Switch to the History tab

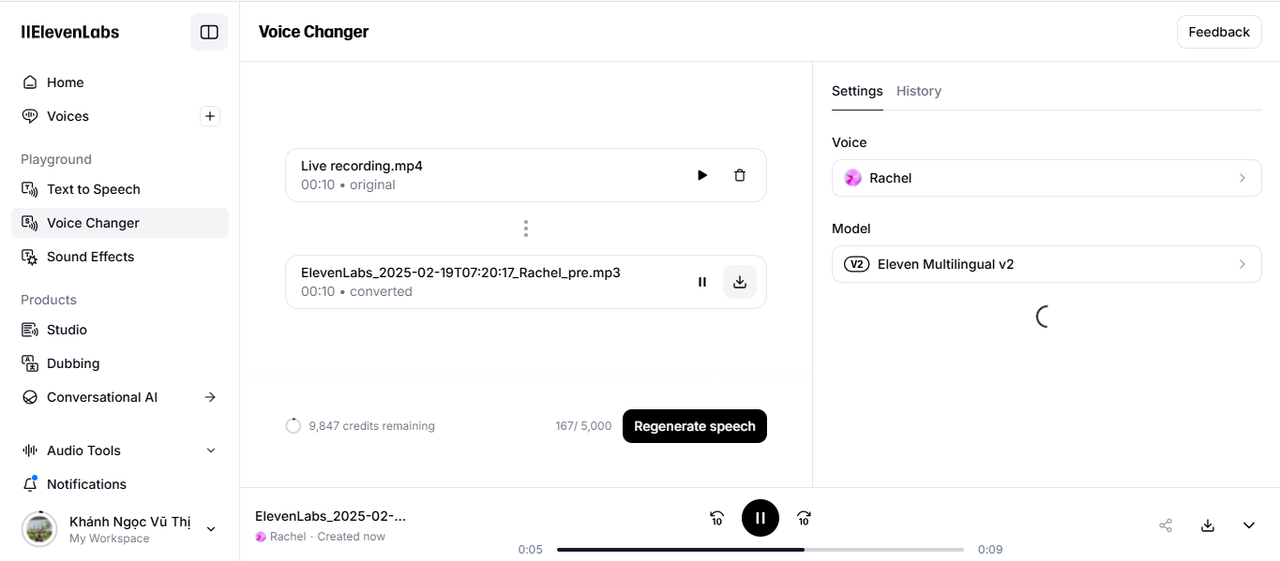(918, 91)
